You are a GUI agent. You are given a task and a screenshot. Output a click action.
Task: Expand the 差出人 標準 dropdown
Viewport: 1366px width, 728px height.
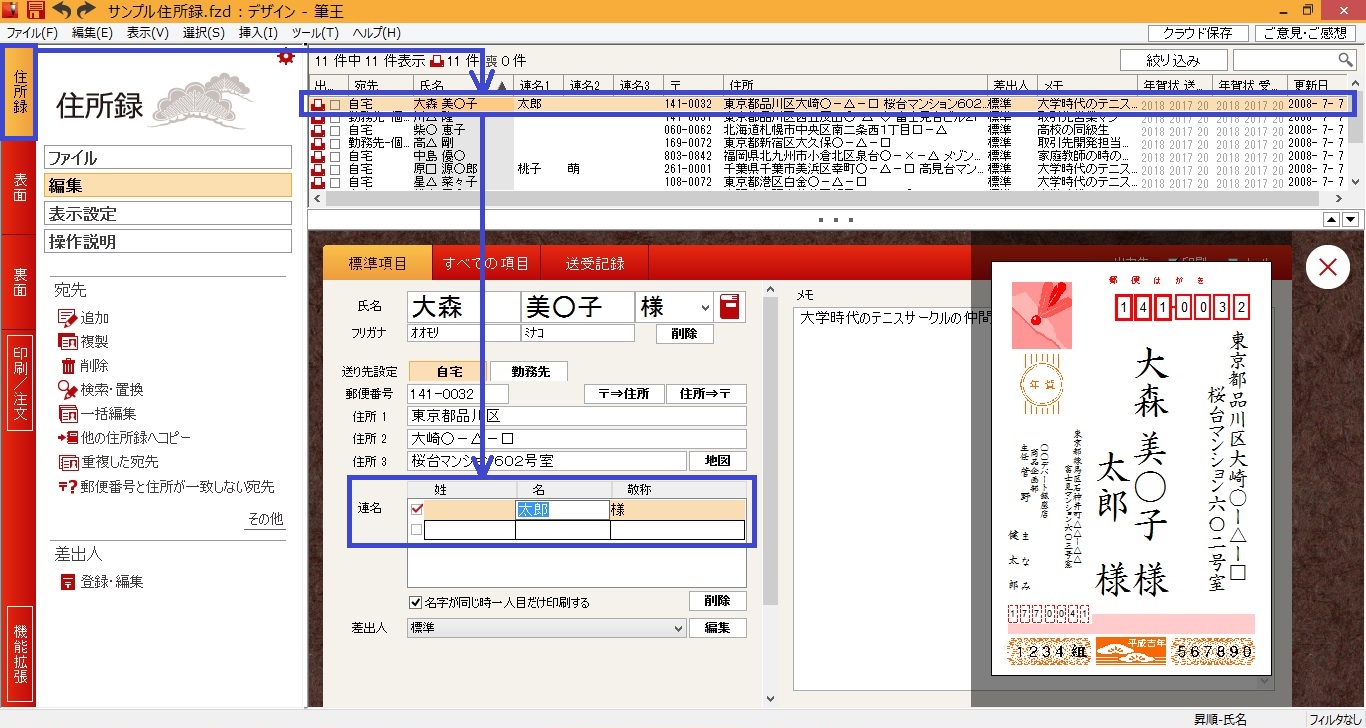point(677,628)
